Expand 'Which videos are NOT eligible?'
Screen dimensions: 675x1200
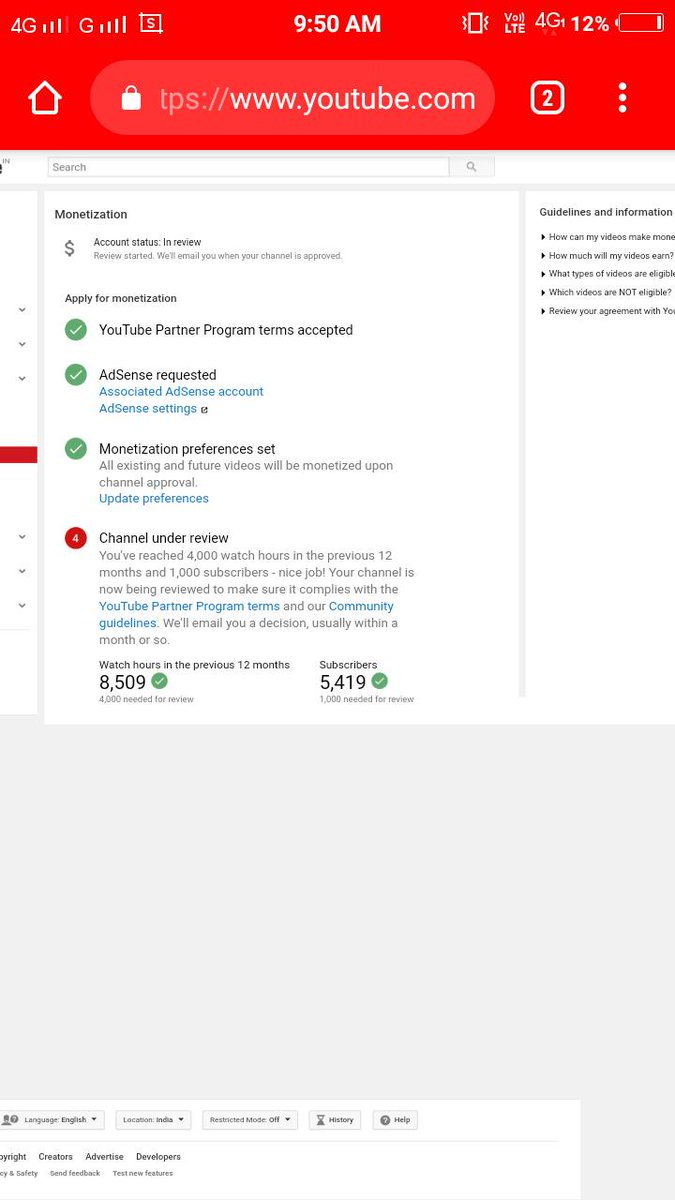pos(606,293)
